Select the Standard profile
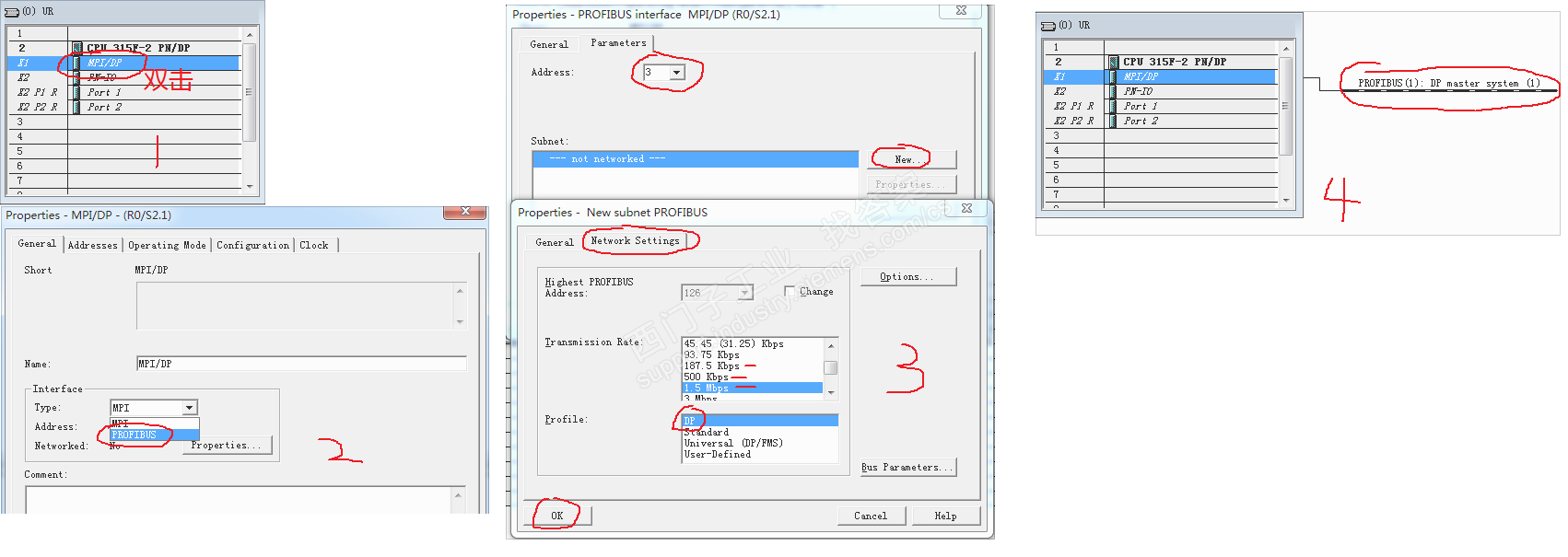 click(760, 432)
